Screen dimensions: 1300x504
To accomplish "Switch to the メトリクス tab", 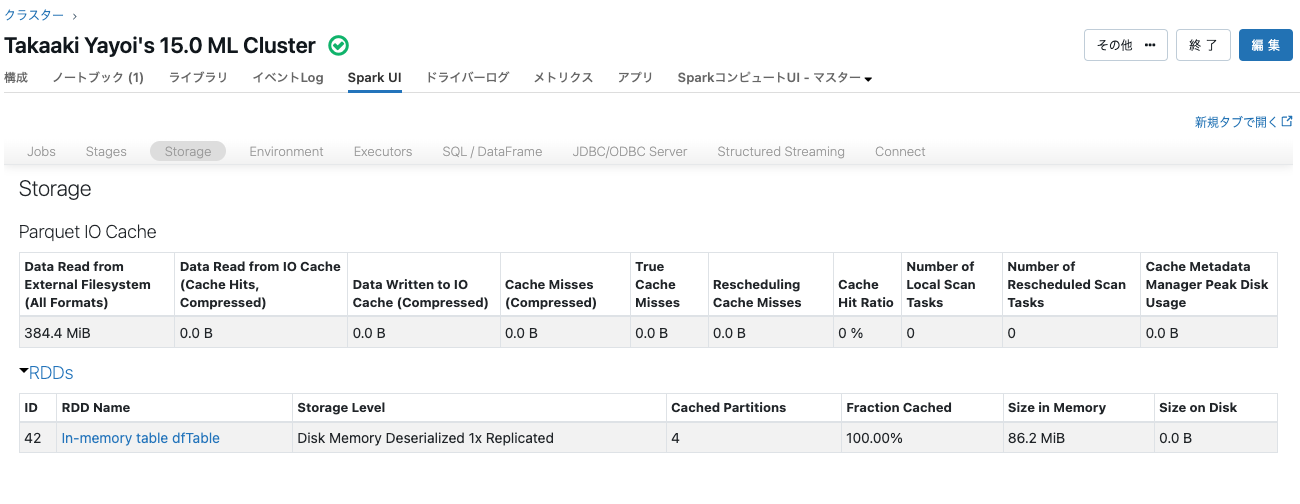I will [x=563, y=78].
